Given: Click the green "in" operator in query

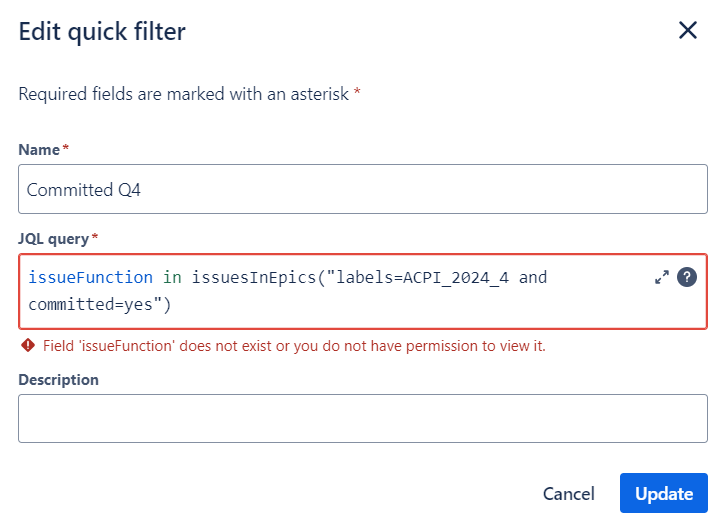Looking at the screenshot, I should click(x=172, y=278).
